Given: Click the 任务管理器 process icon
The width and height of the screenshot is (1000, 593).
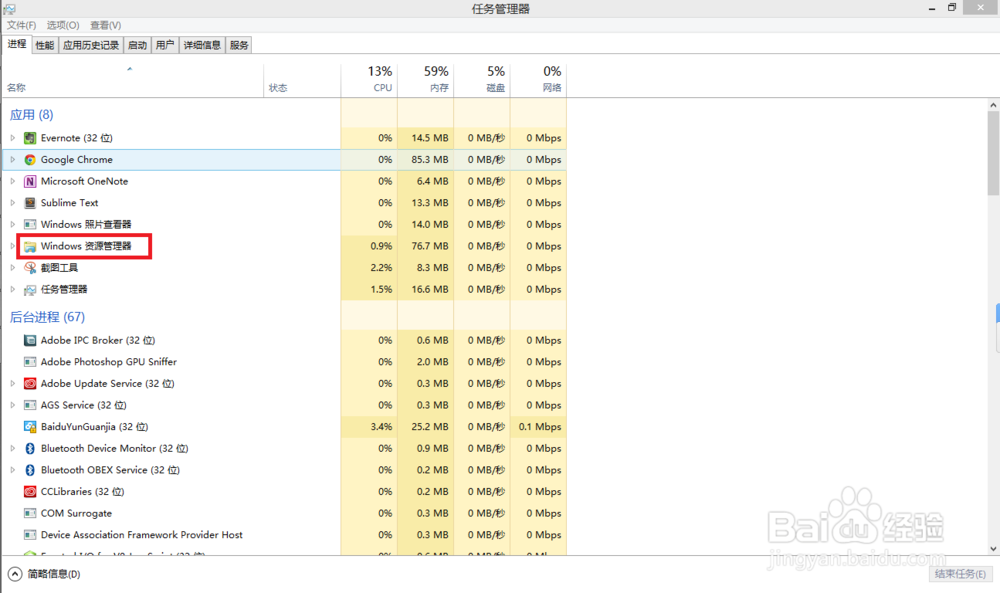Looking at the screenshot, I should (x=30, y=289).
